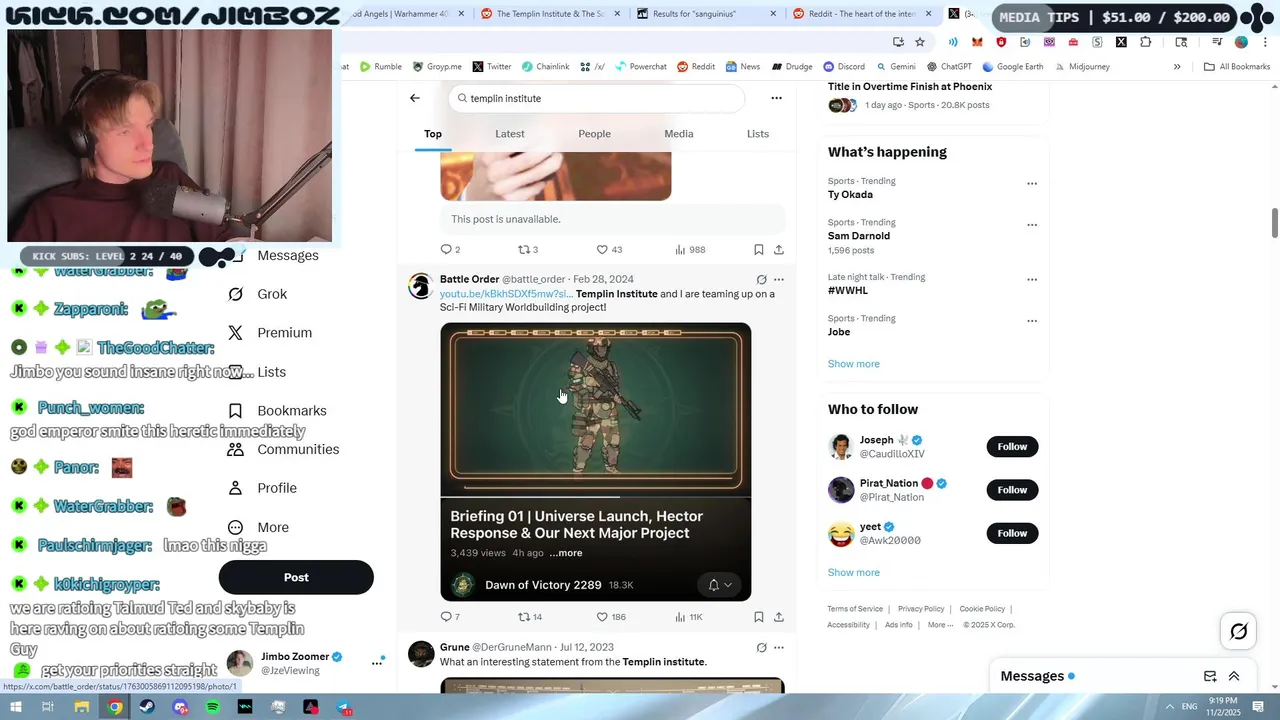Share the unavailable post with 43 likes

(779, 249)
